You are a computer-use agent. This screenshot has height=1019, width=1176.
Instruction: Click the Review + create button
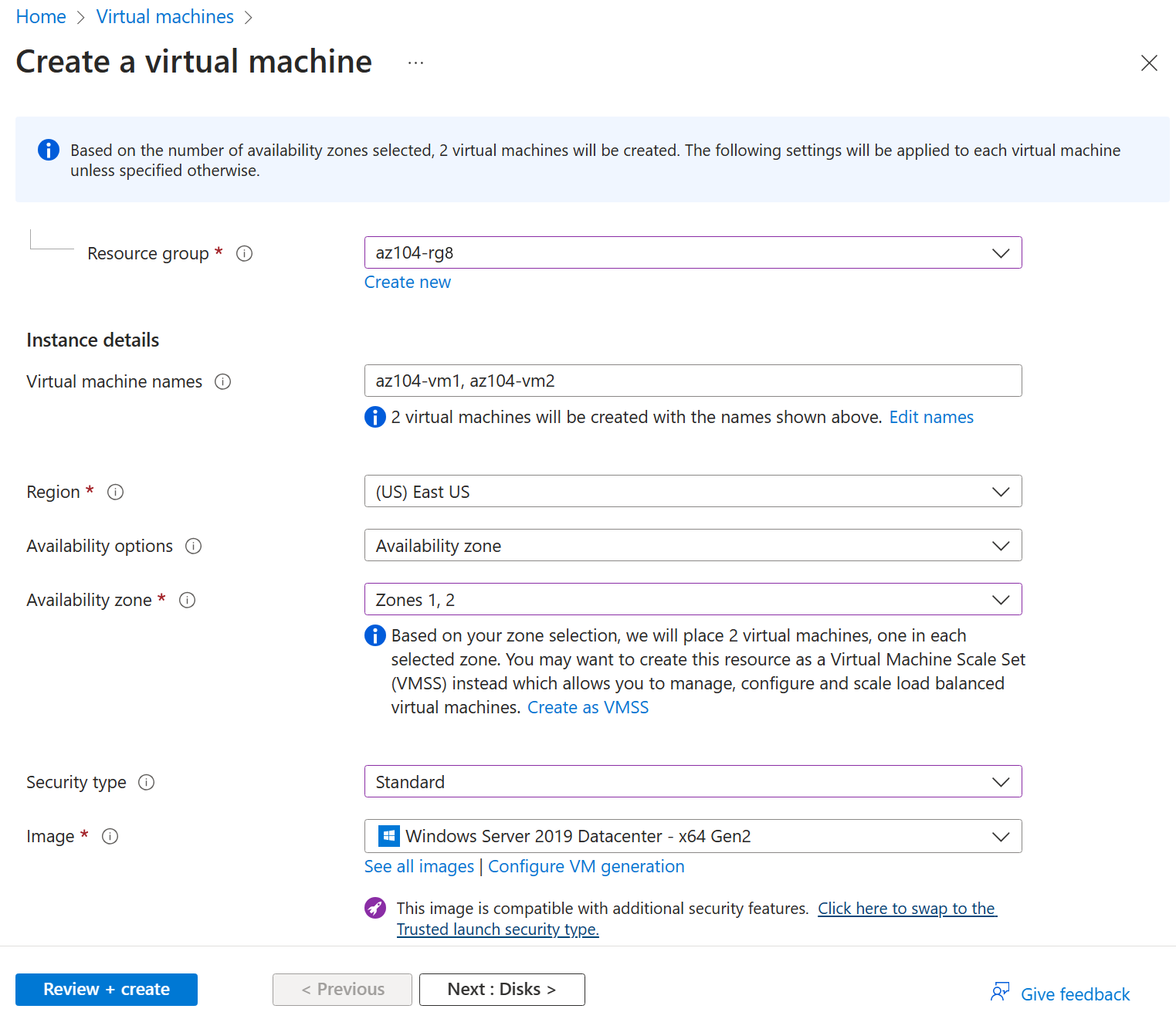click(106, 989)
